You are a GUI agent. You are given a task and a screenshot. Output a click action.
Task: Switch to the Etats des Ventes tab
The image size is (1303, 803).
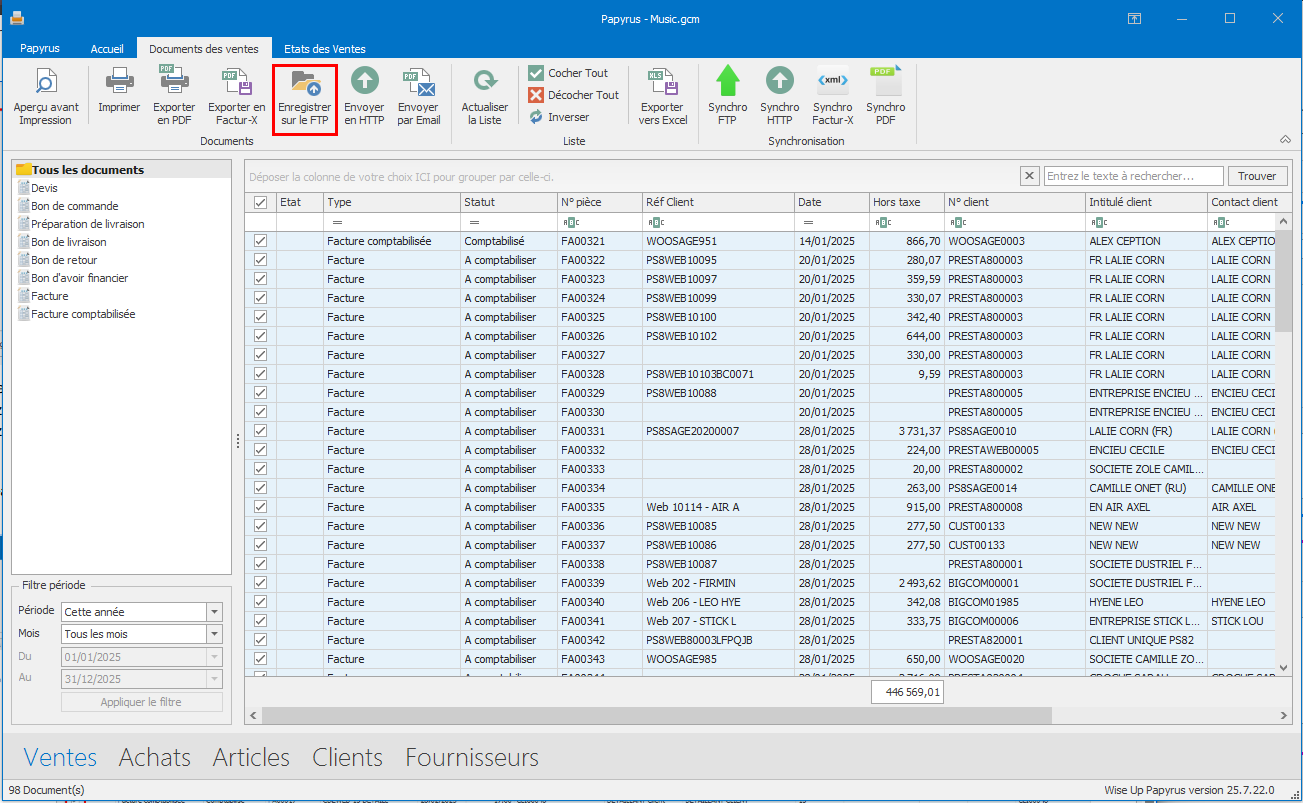coord(324,49)
